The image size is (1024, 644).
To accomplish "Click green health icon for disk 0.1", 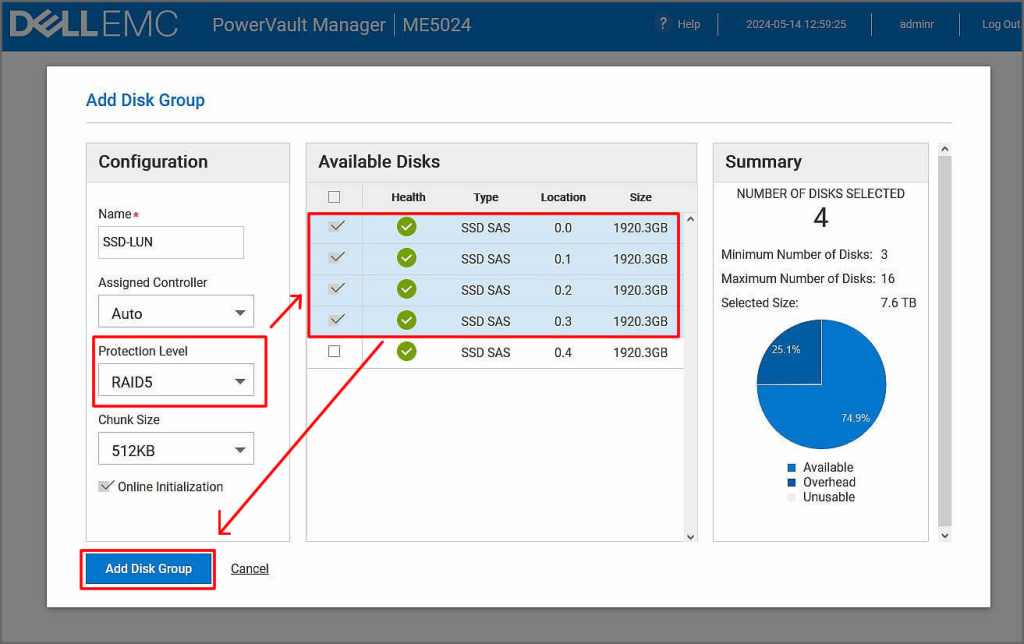I will click(406, 258).
